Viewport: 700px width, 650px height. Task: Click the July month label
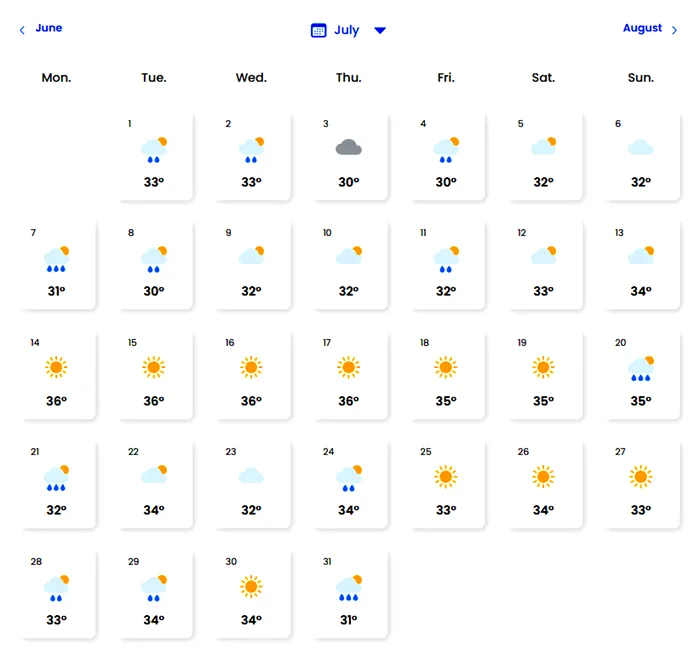(347, 30)
